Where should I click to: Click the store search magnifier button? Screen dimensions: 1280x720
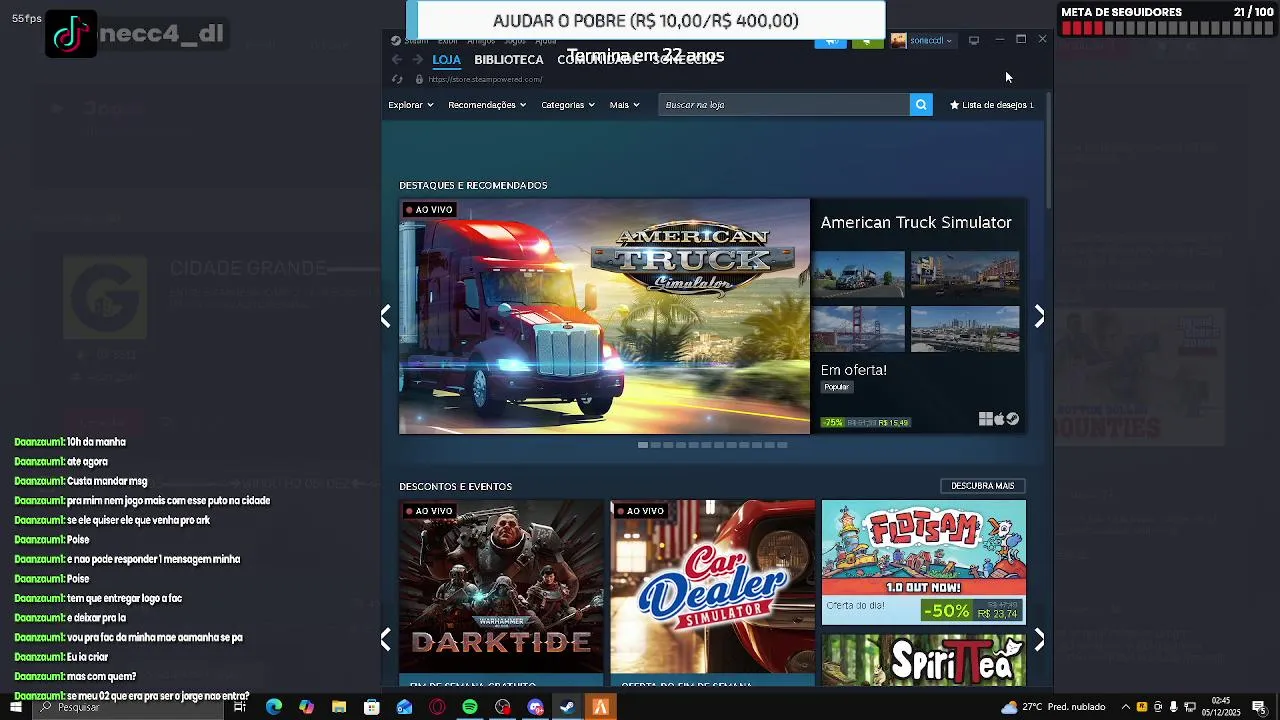(x=921, y=104)
